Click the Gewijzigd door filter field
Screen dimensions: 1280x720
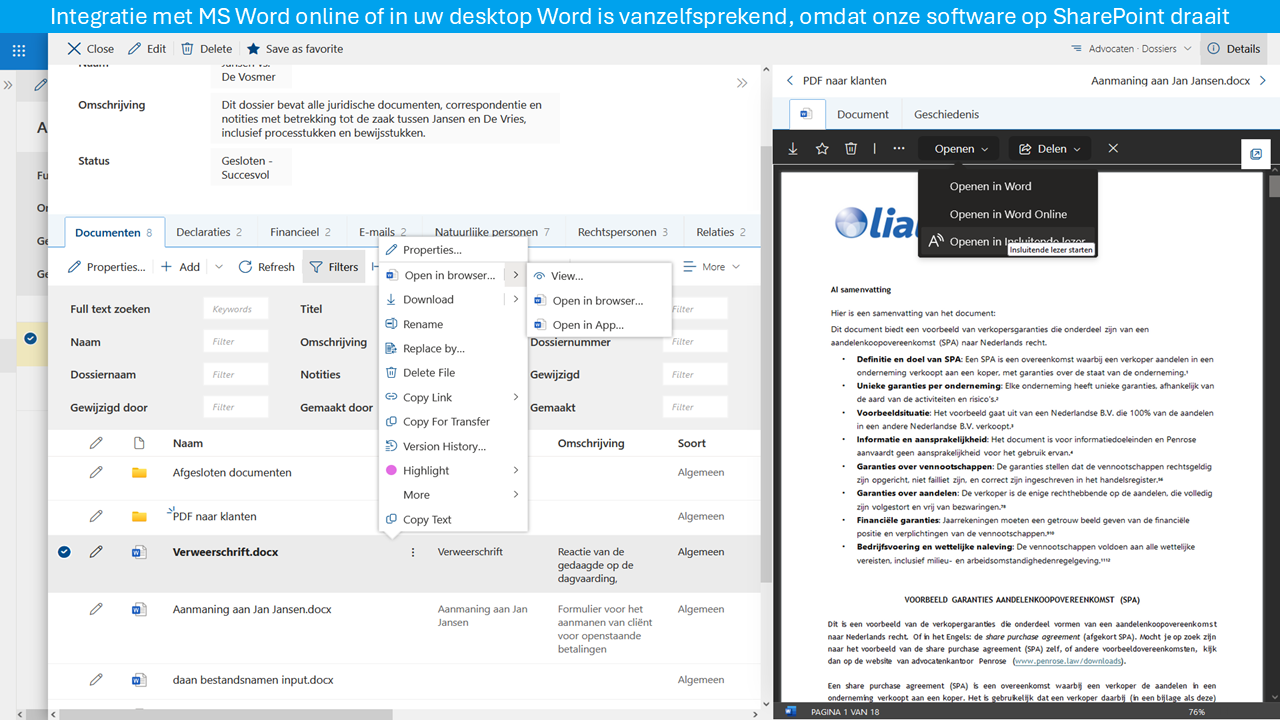[x=236, y=407]
